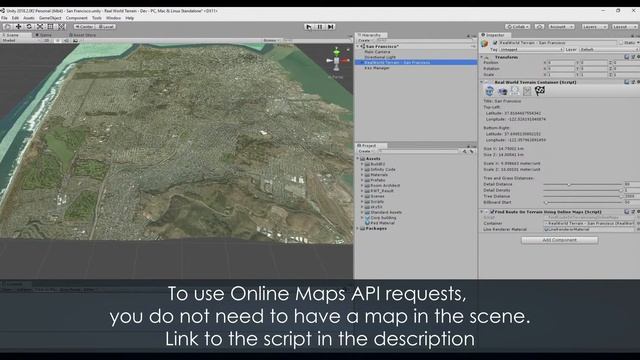The width and height of the screenshot is (640, 360).
Task: Open Transform component preset icon
Action: [633, 57]
